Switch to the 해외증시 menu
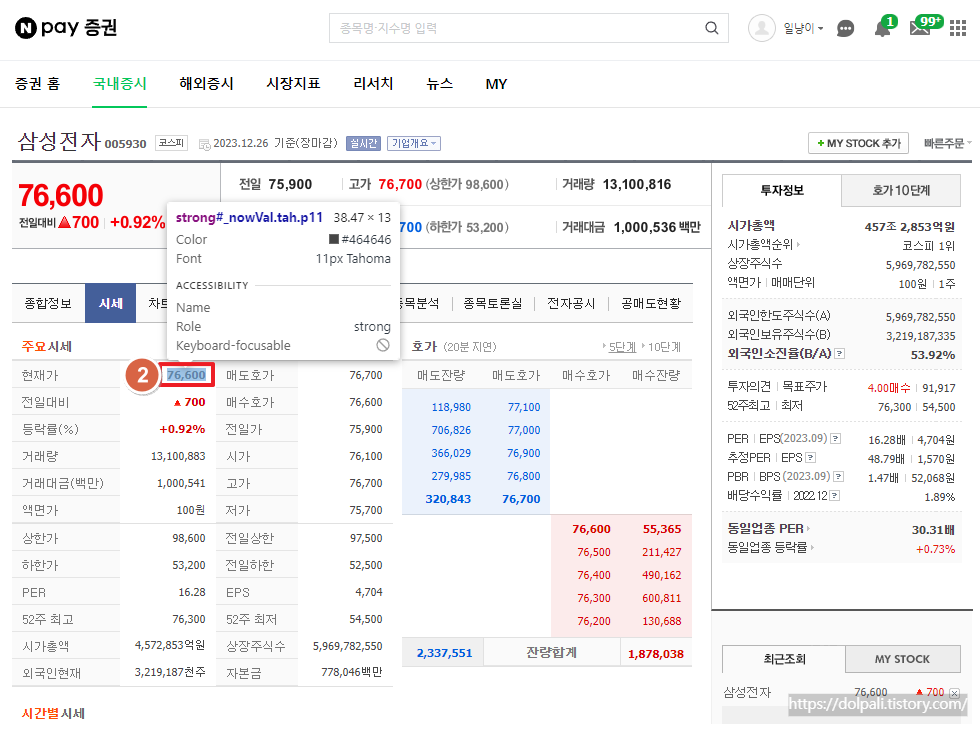The height and width of the screenshot is (731, 980). [206, 84]
